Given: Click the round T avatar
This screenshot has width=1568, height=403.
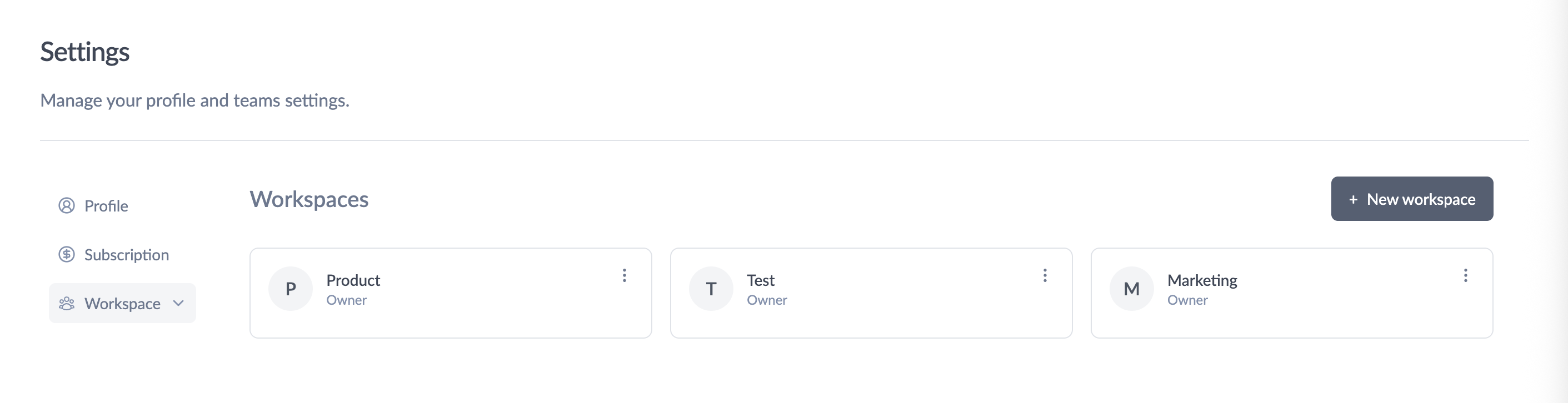Looking at the screenshot, I should [711, 289].
